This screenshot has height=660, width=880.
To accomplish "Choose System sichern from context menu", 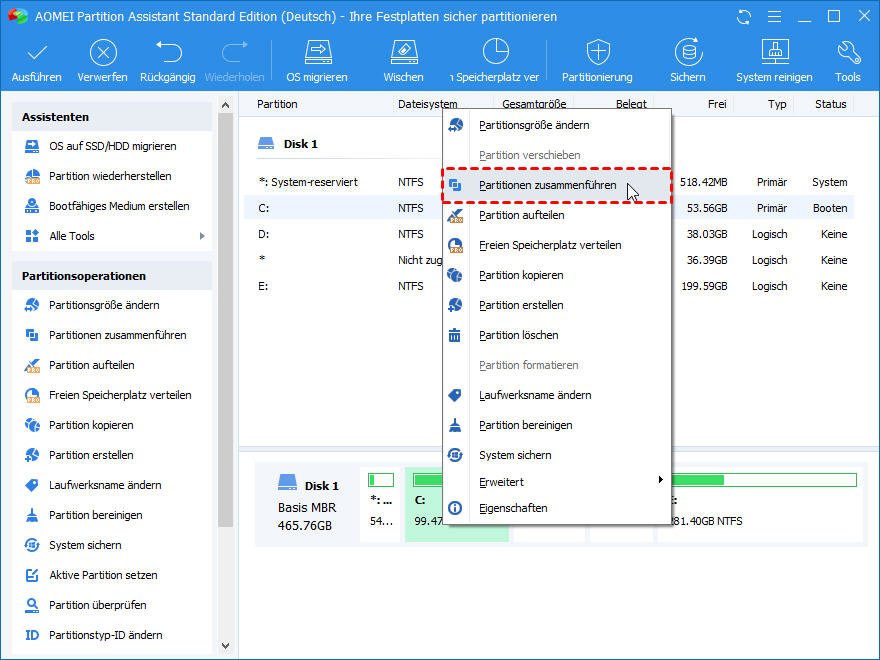I will click(557, 455).
